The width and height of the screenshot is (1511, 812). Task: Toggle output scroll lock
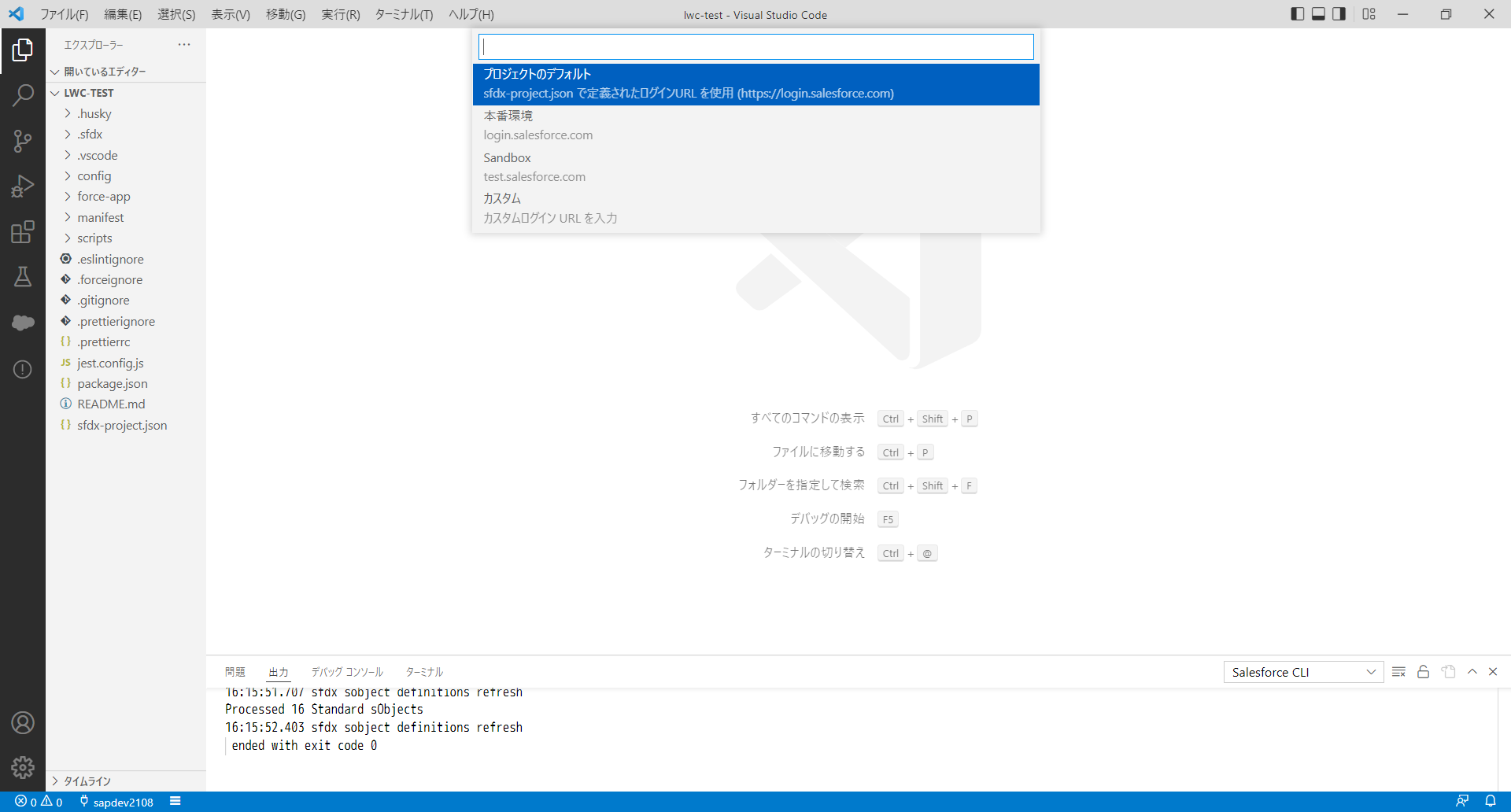pyautogui.click(x=1423, y=672)
